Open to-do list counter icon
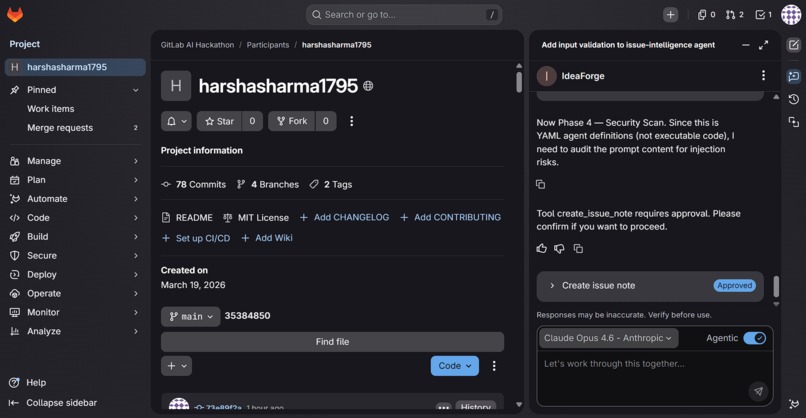Screen dimensions: 806x418 point(763,15)
